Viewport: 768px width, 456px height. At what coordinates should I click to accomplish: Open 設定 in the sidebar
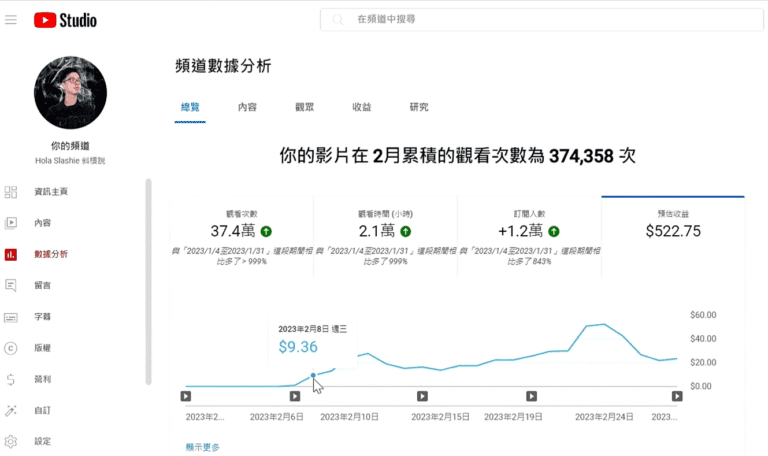click(43, 441)
